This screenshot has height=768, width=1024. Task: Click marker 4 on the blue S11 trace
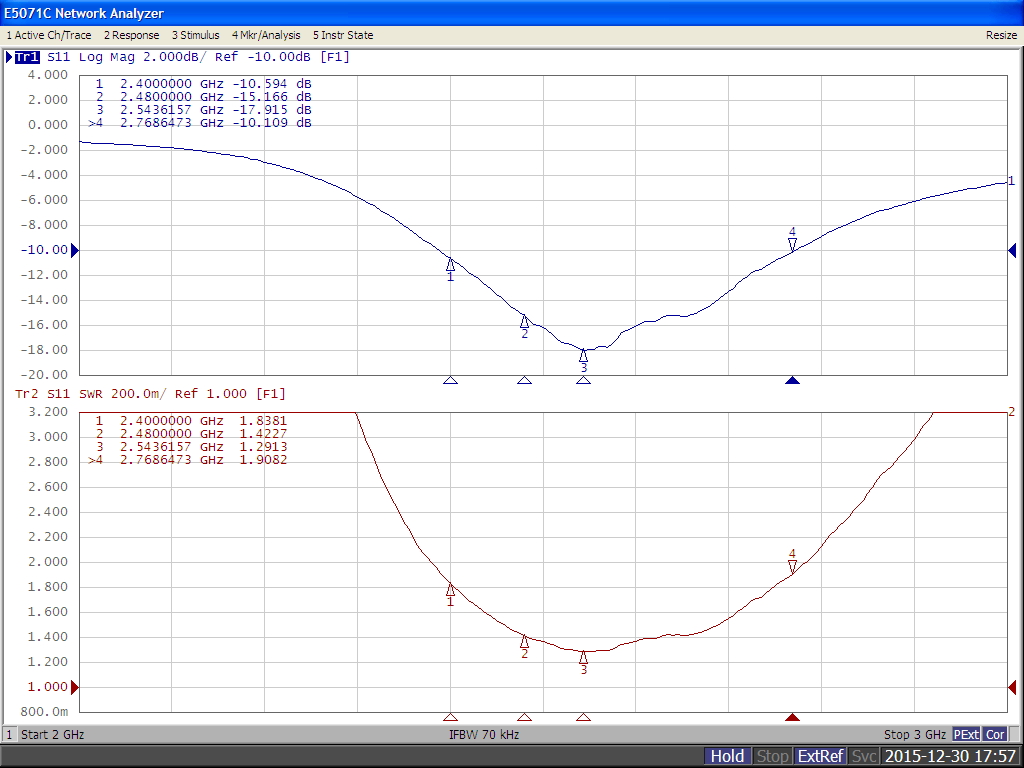pyautogui.click(x=792, y=243)
